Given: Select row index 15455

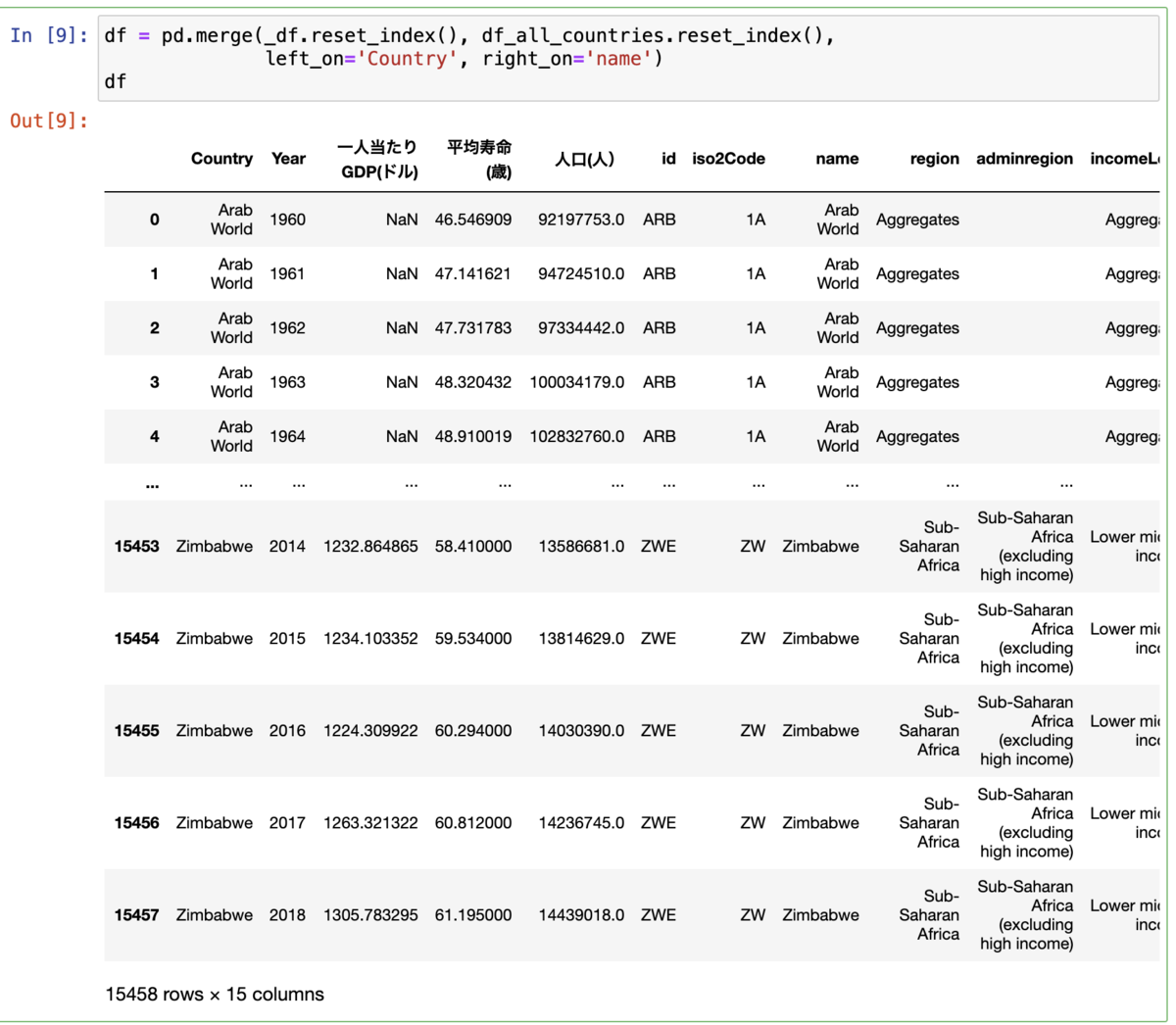Looking at the screenshot, I should [x=136, y=731].
